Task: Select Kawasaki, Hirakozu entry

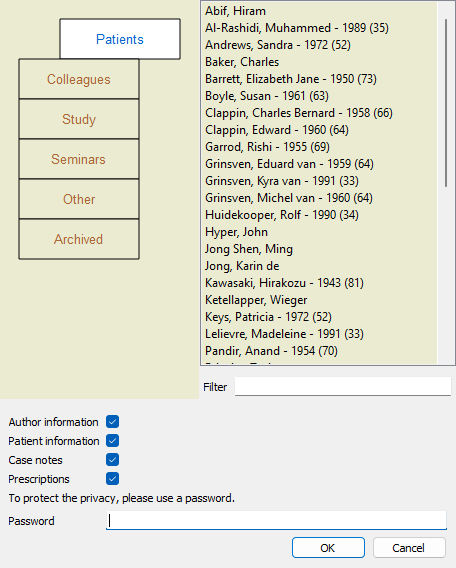Action: point(284,283)
